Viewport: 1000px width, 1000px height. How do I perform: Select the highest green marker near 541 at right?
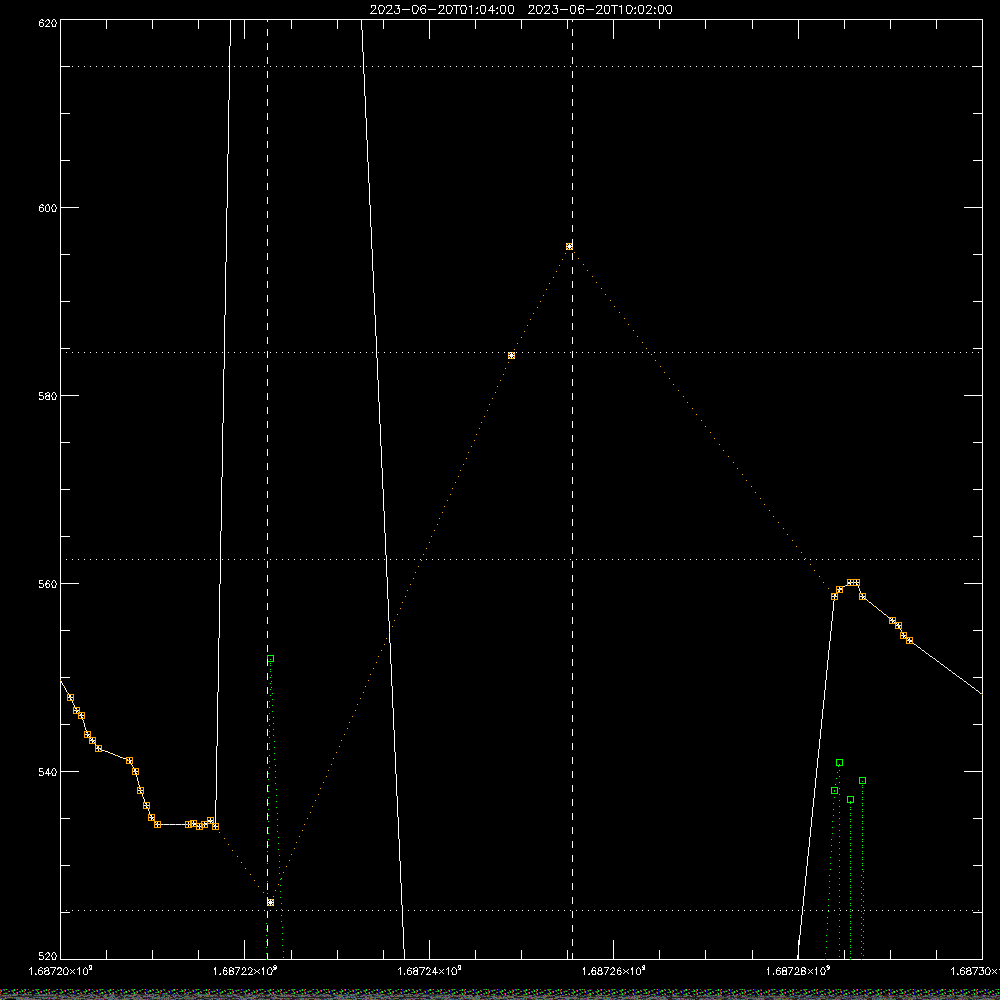tap(840, 763)
